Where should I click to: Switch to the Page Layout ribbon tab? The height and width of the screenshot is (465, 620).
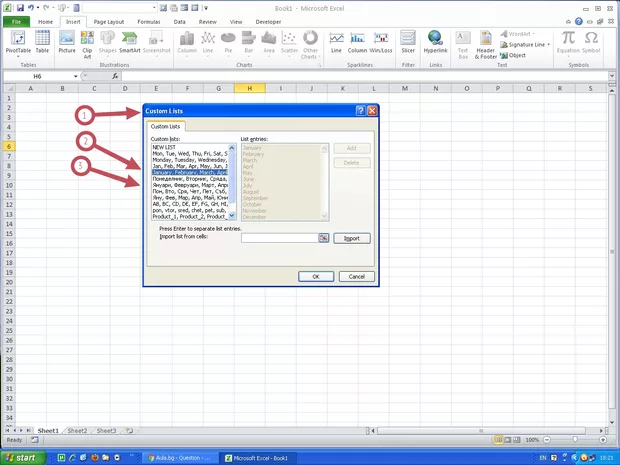pos(110,21)
